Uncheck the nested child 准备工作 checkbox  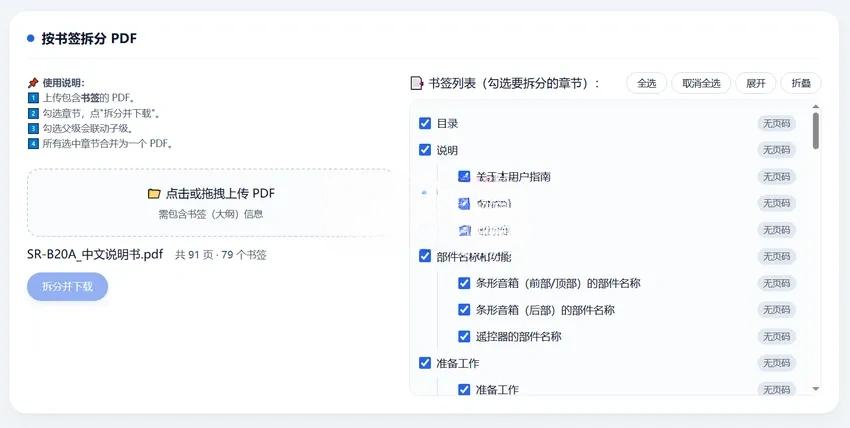[x=464, y=390]
